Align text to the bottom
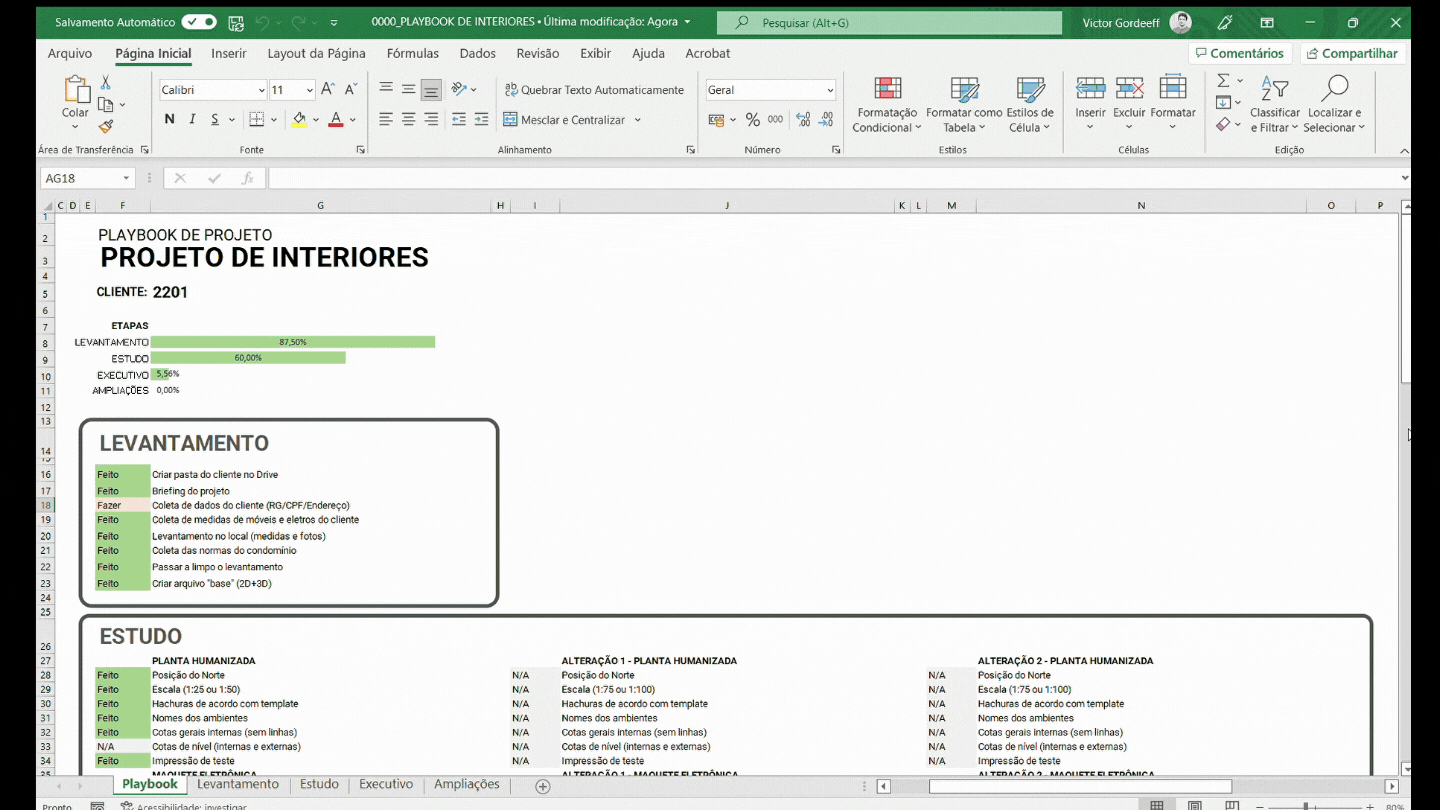The width and height of the screenshot is (1440, 810). [431, 90]
